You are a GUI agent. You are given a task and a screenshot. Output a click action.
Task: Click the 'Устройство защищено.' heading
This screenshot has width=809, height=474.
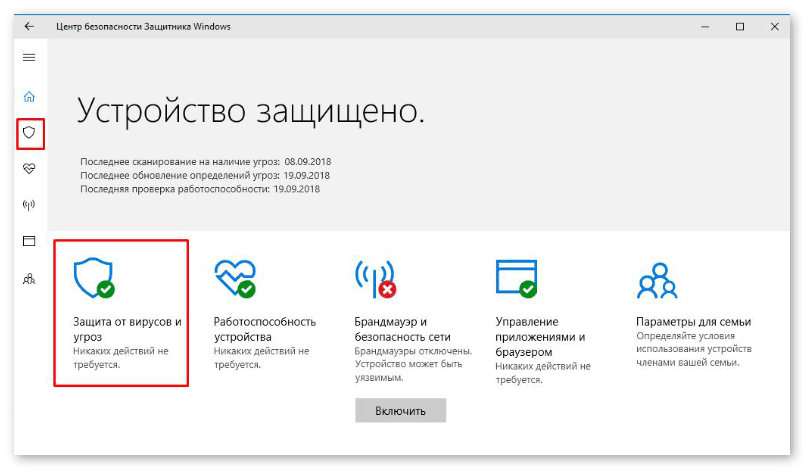(251, 110)
